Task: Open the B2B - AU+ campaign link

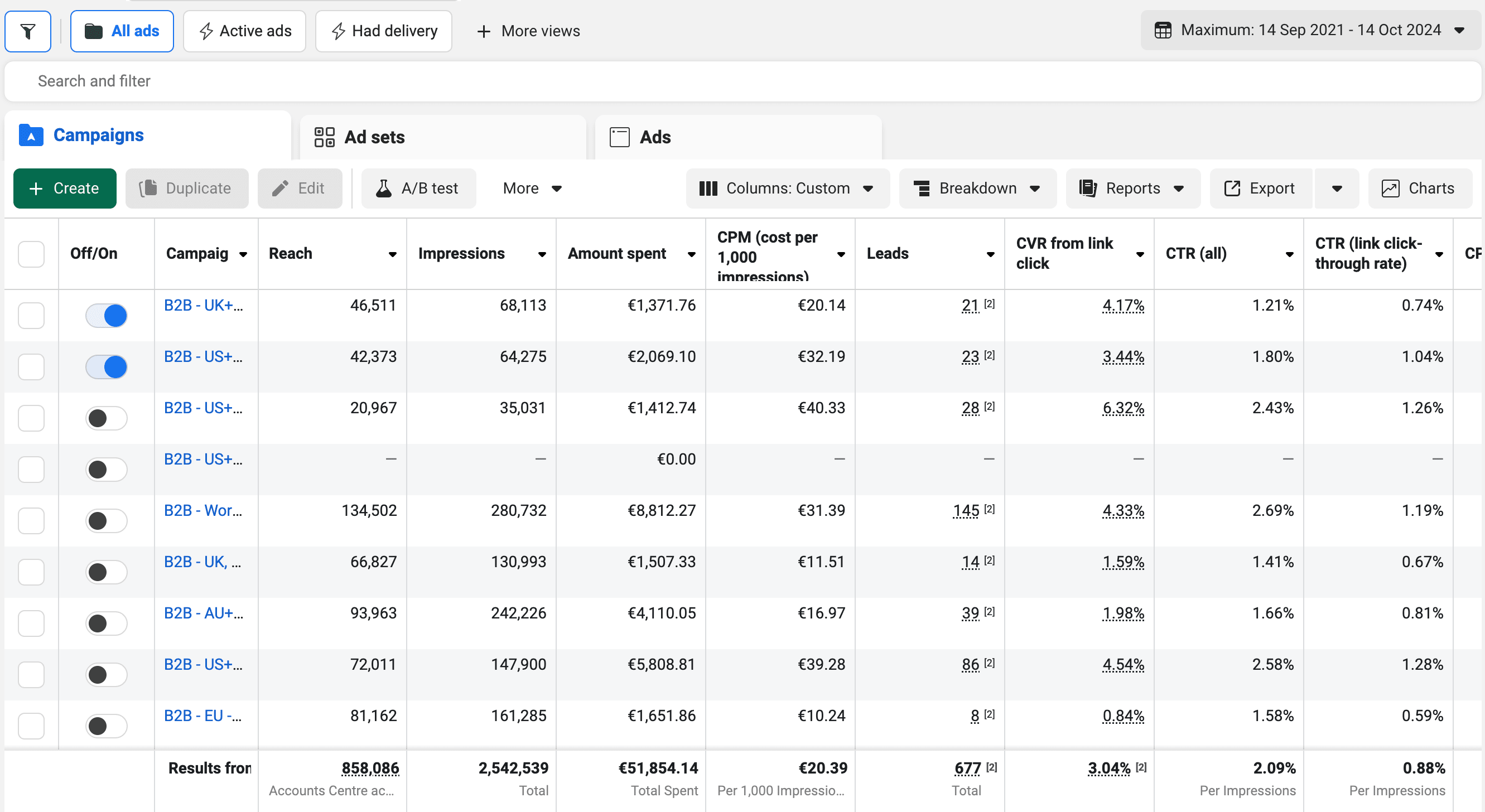Action: (x=203, y=613)
